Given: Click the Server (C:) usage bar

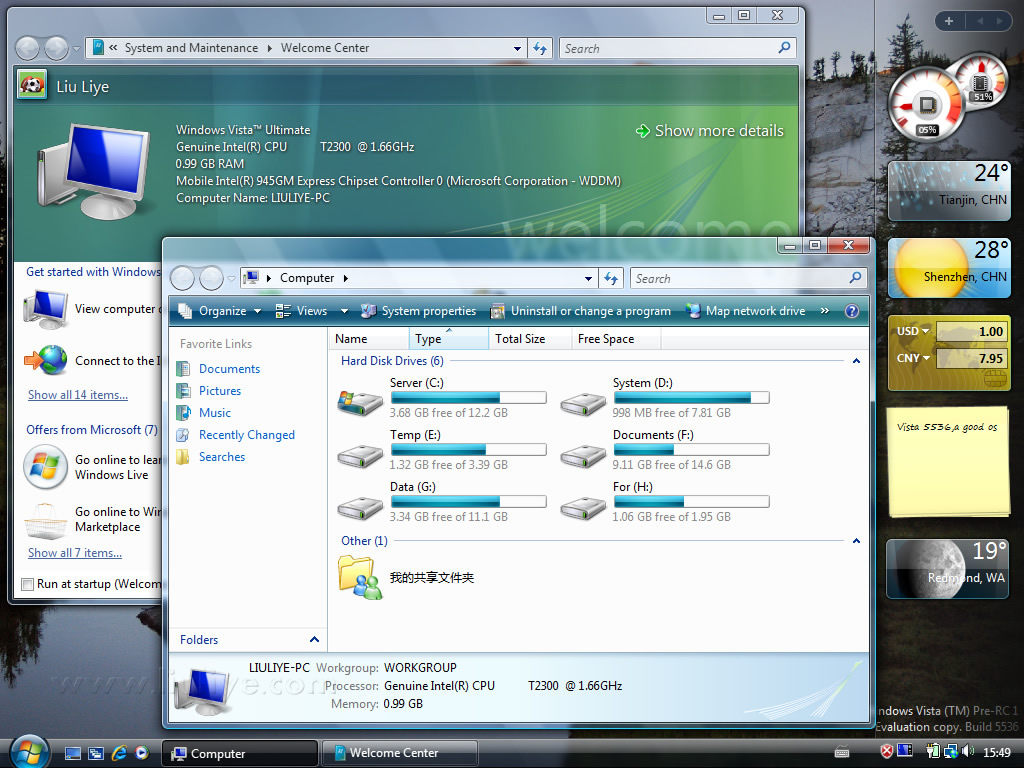Looking at the screenshot, I should pos(468,398).
